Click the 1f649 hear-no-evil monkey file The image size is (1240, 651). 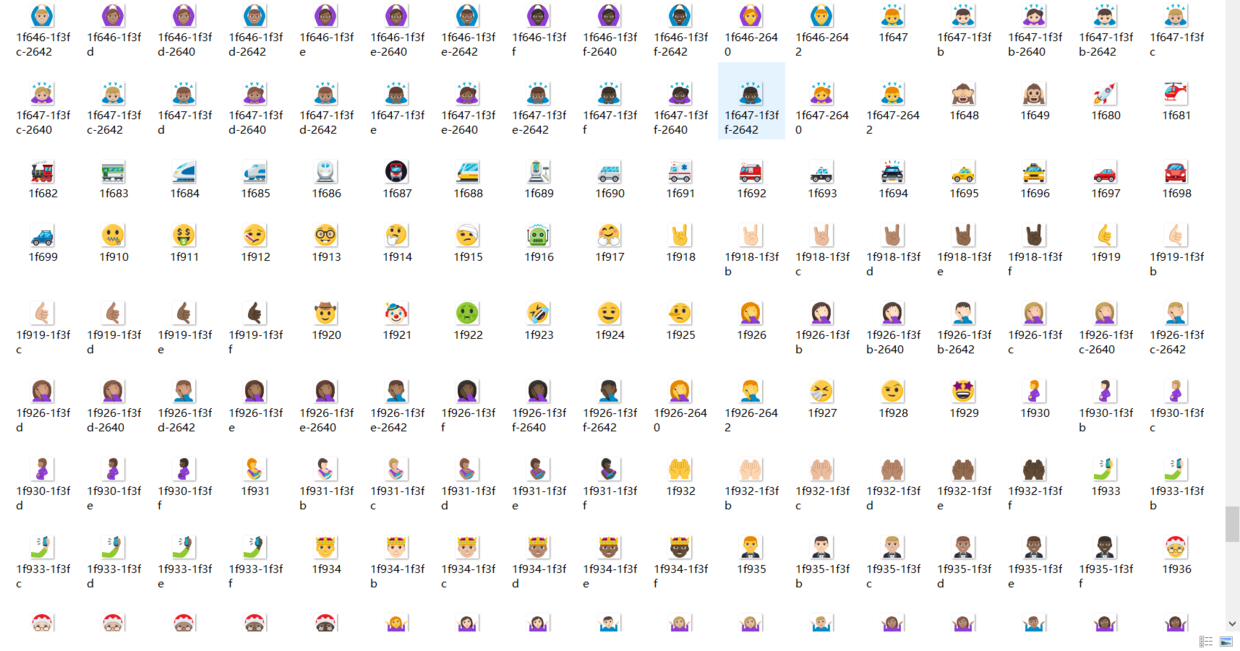point(1035,102)
